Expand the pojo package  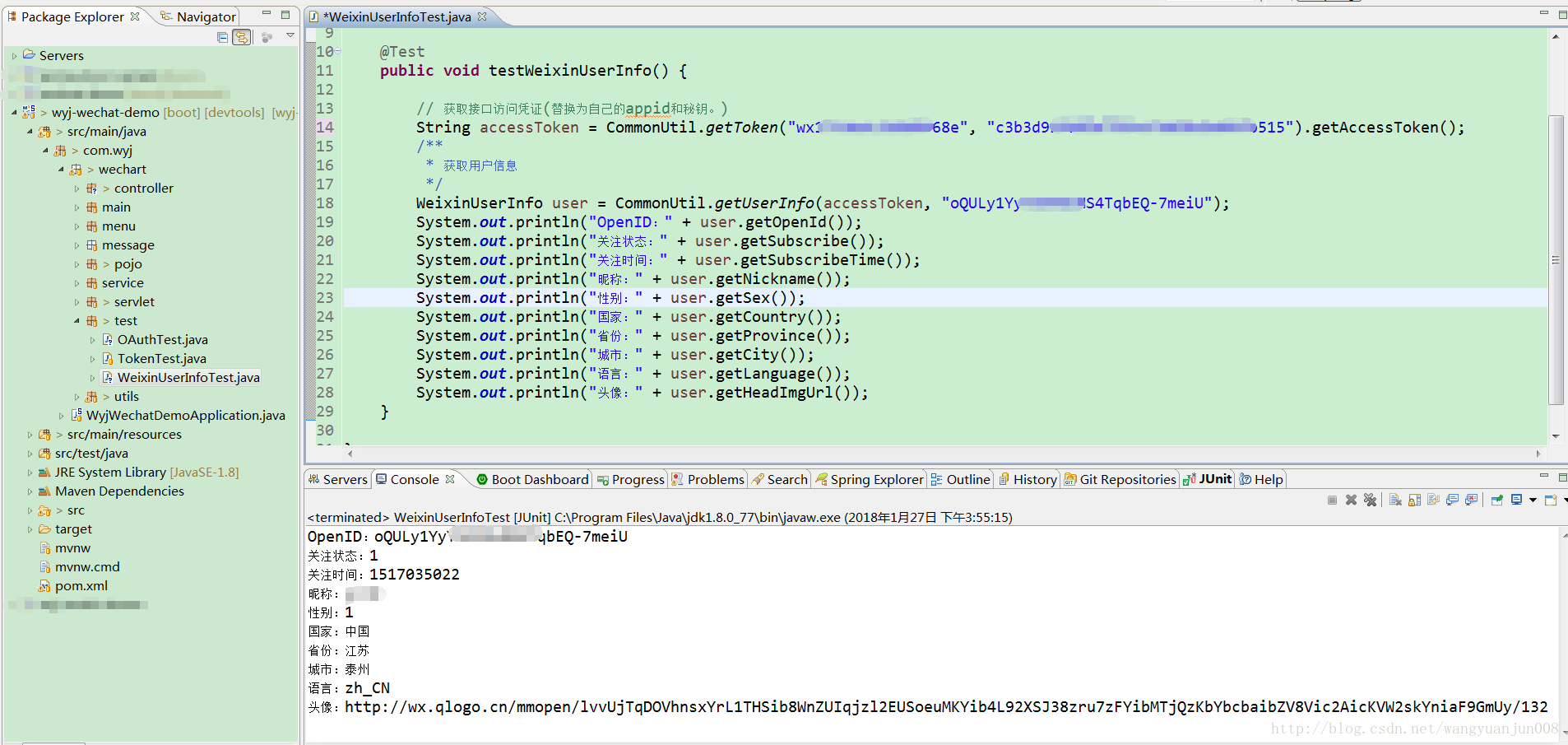coord(77,264)
